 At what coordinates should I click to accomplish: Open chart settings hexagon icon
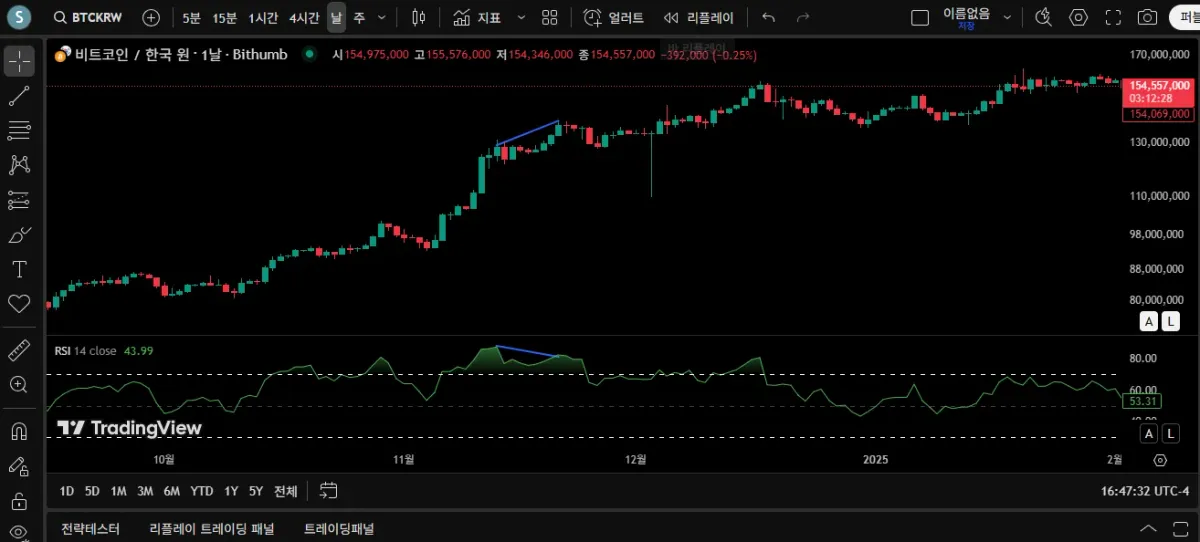1078,17
